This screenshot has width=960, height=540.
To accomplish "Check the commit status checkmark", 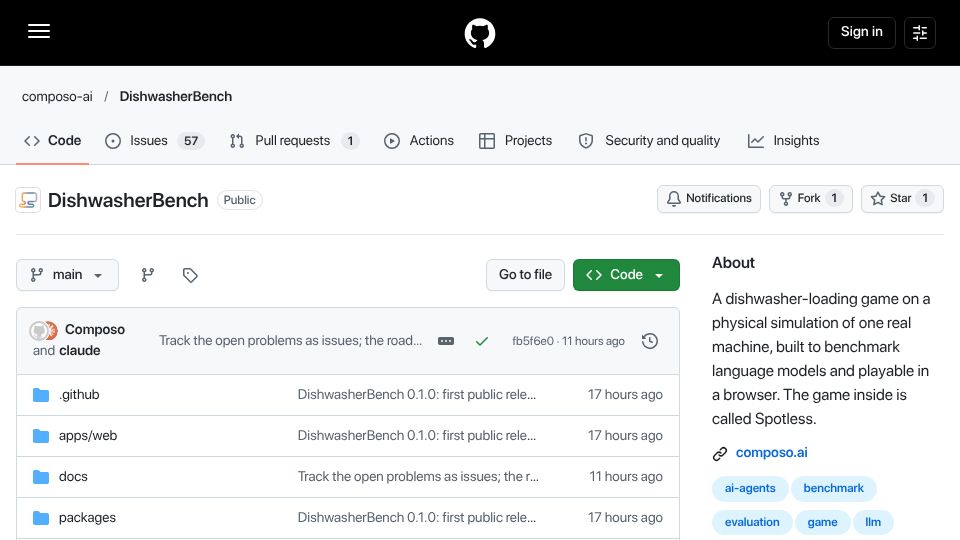I will click(x=482, y=341).
